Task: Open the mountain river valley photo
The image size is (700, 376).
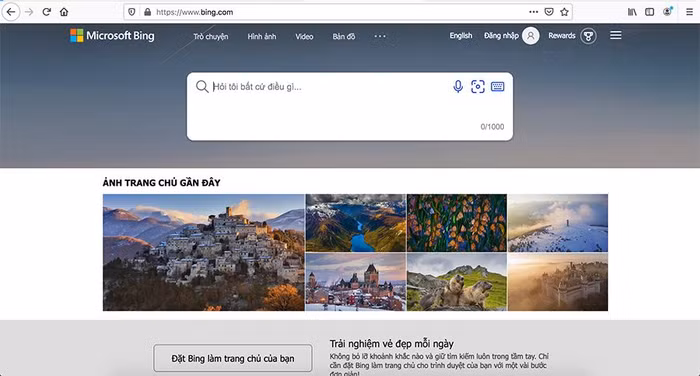Action: pyautogui.click(x=356, y=223)
